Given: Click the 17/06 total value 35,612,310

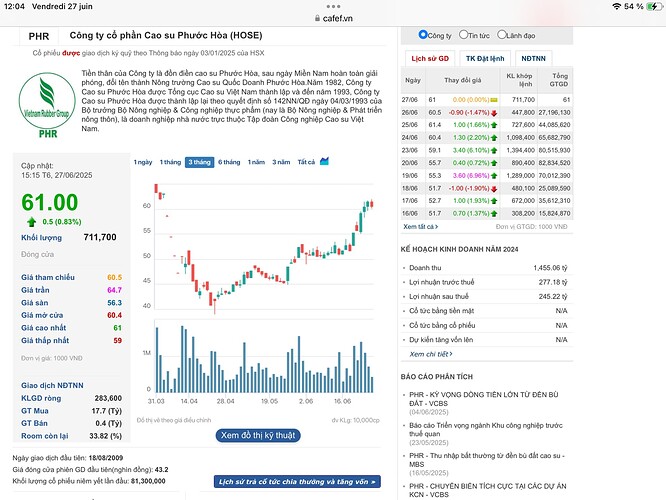Looking at the screenshot, I should pyautogui.click(x=554, y=201).
